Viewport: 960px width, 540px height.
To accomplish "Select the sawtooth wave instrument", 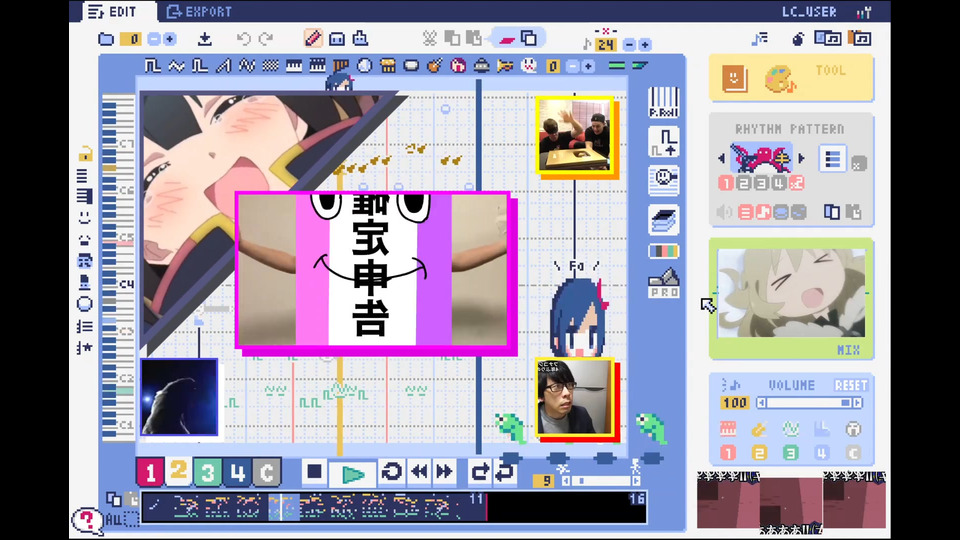I will [223, 66].
